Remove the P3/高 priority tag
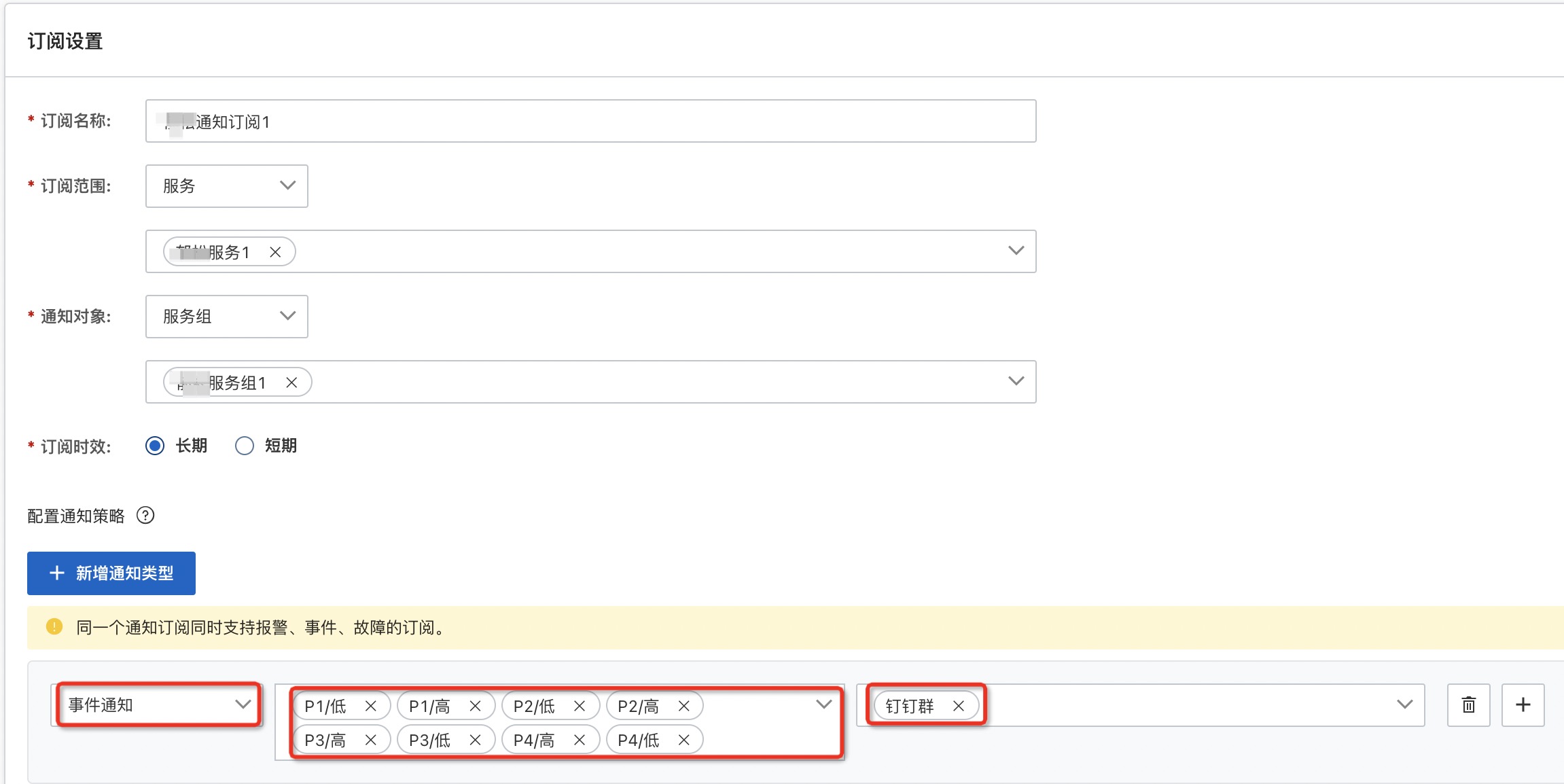 tap(371, 740)
